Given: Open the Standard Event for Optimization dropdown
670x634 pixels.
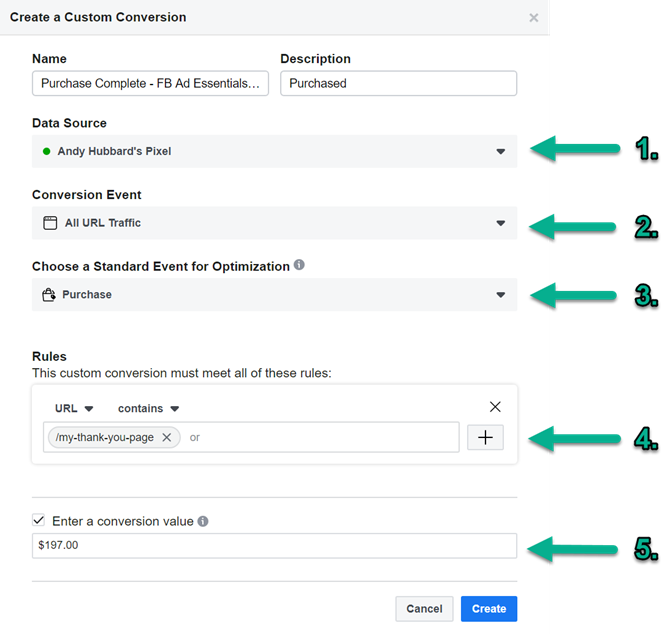Looking at the screenshot, I should coord(274,295).
